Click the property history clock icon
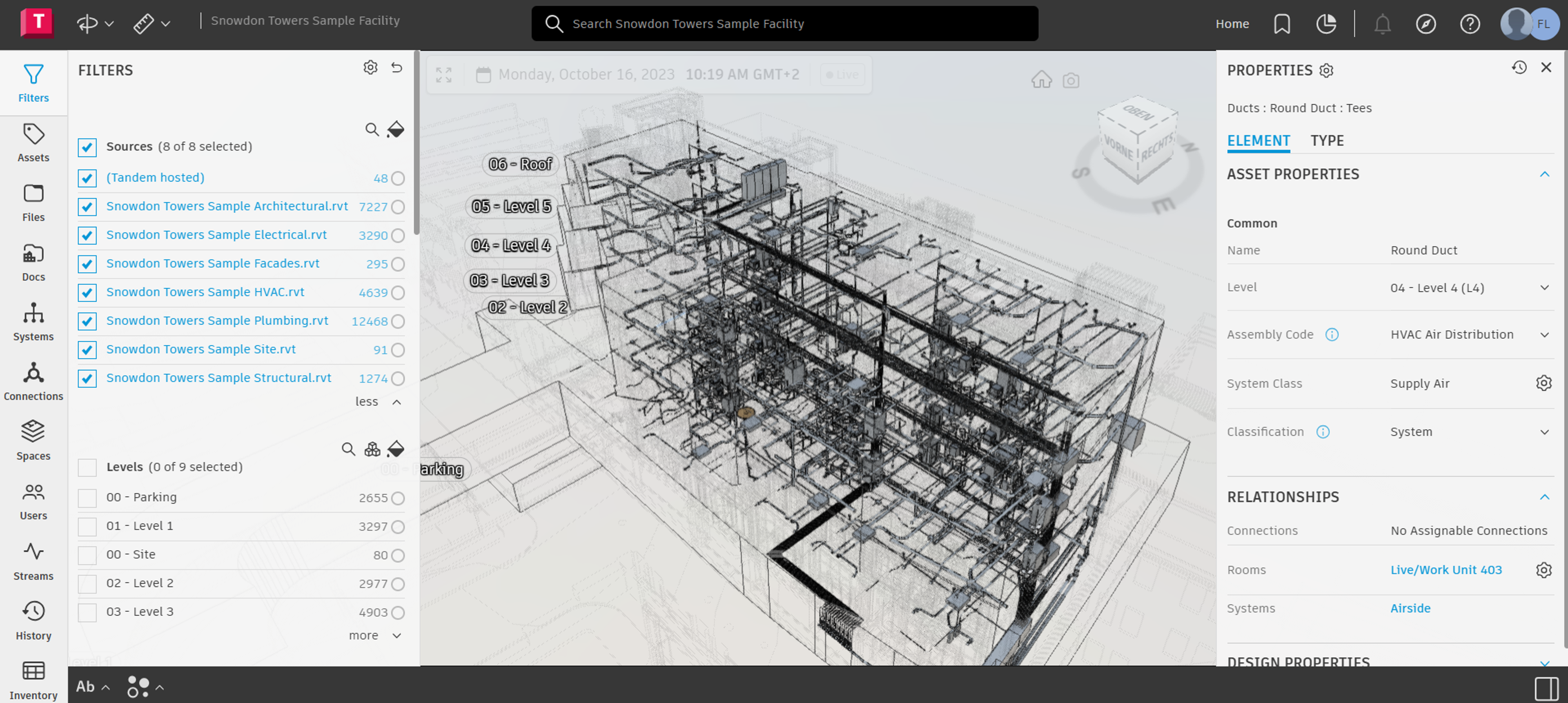1568x703 pixels. coord(1519,67)
